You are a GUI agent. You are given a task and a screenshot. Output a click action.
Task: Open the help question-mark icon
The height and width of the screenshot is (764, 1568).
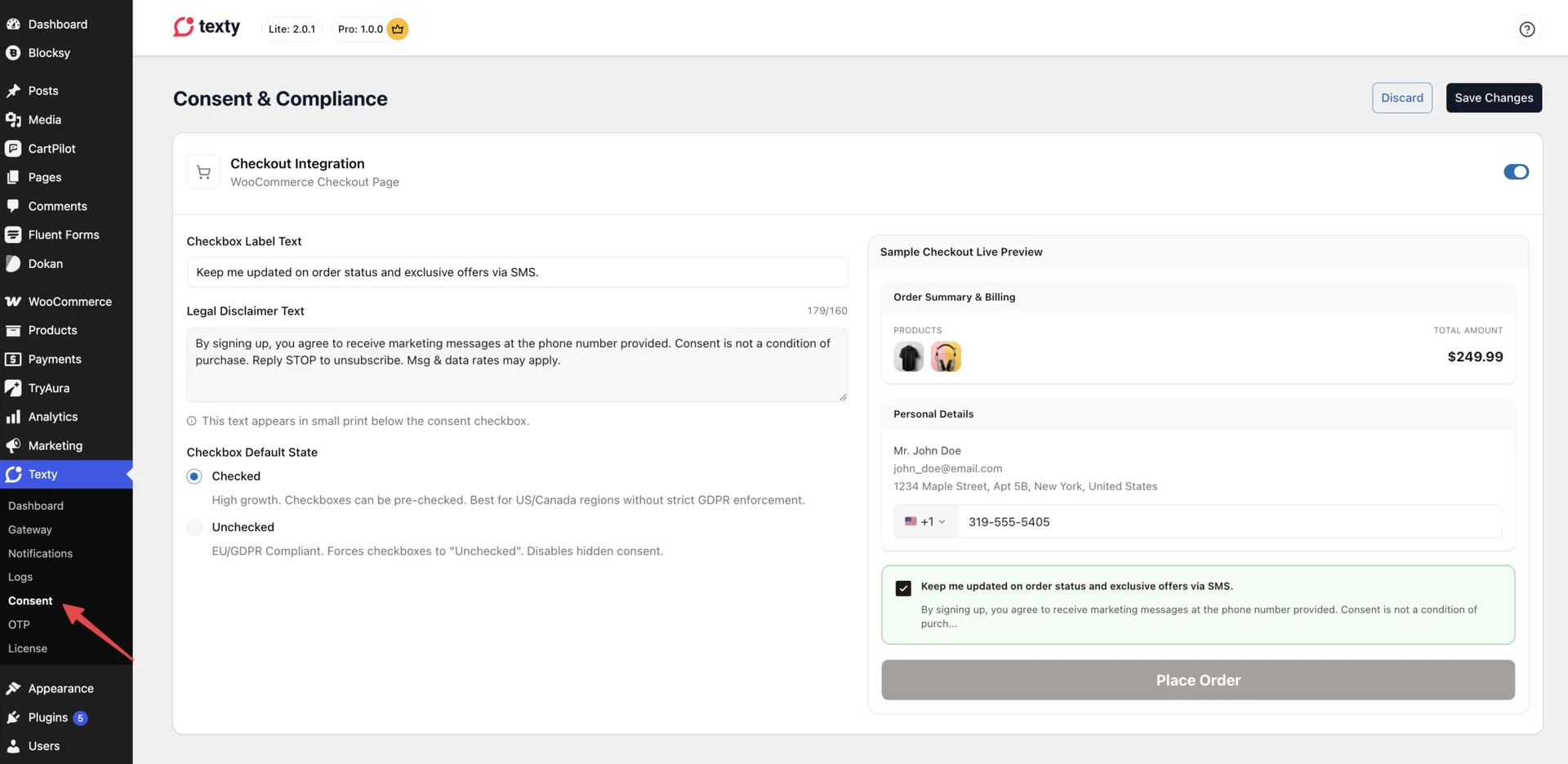coord(1526,29)
